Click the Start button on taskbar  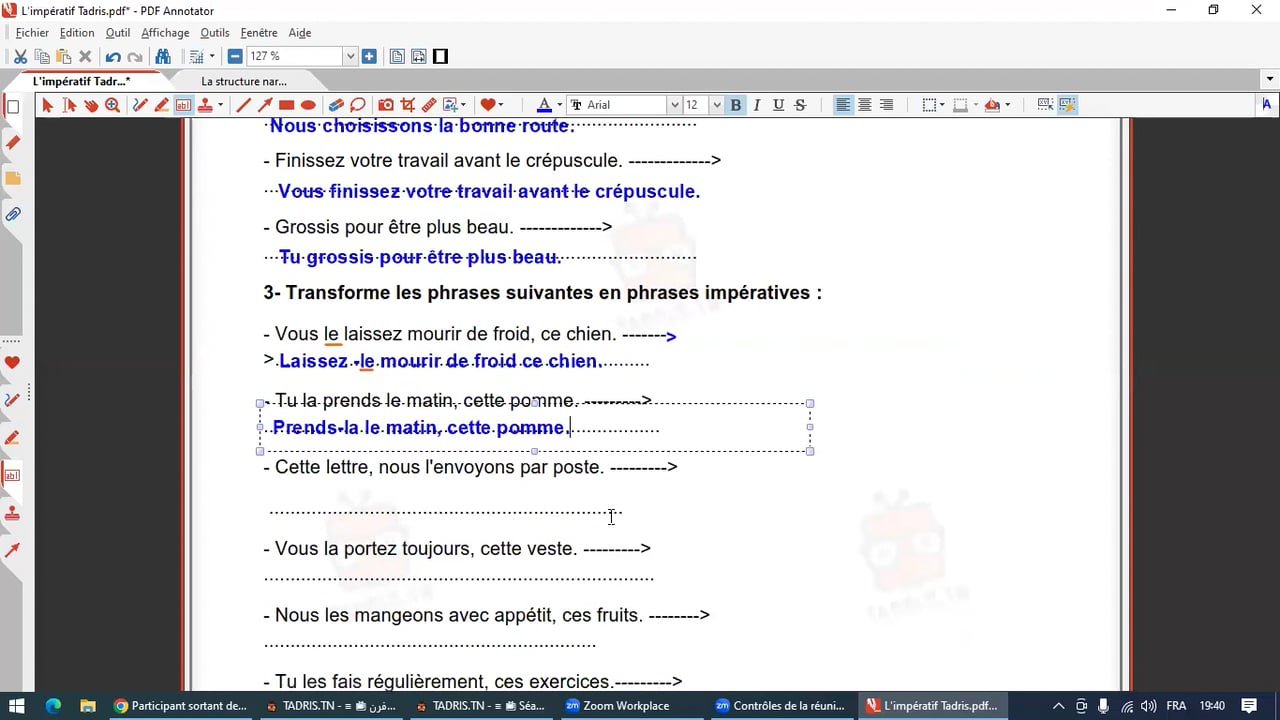point(18,705)
